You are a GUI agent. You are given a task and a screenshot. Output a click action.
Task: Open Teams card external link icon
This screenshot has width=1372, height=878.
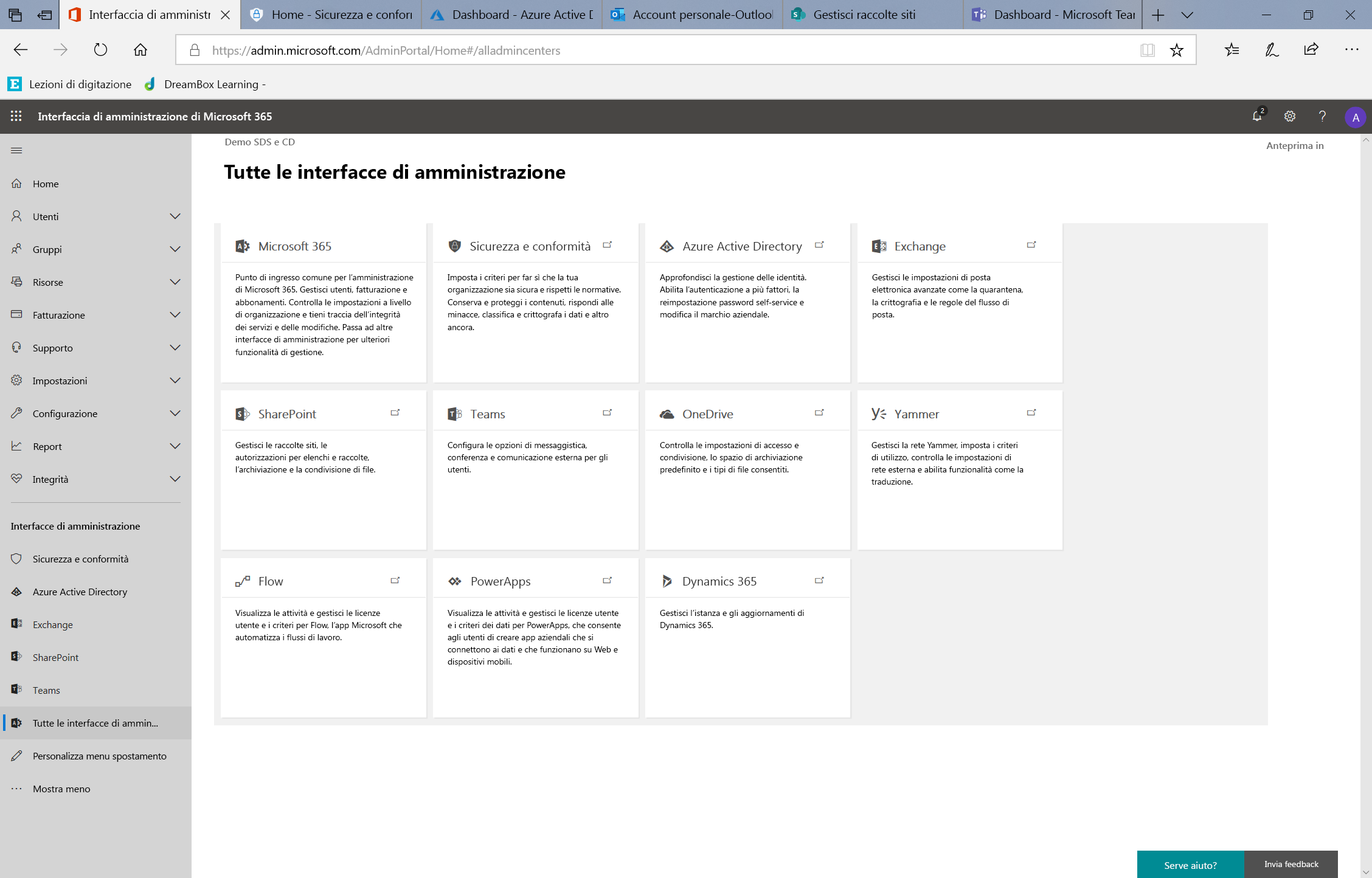(607, 413)
